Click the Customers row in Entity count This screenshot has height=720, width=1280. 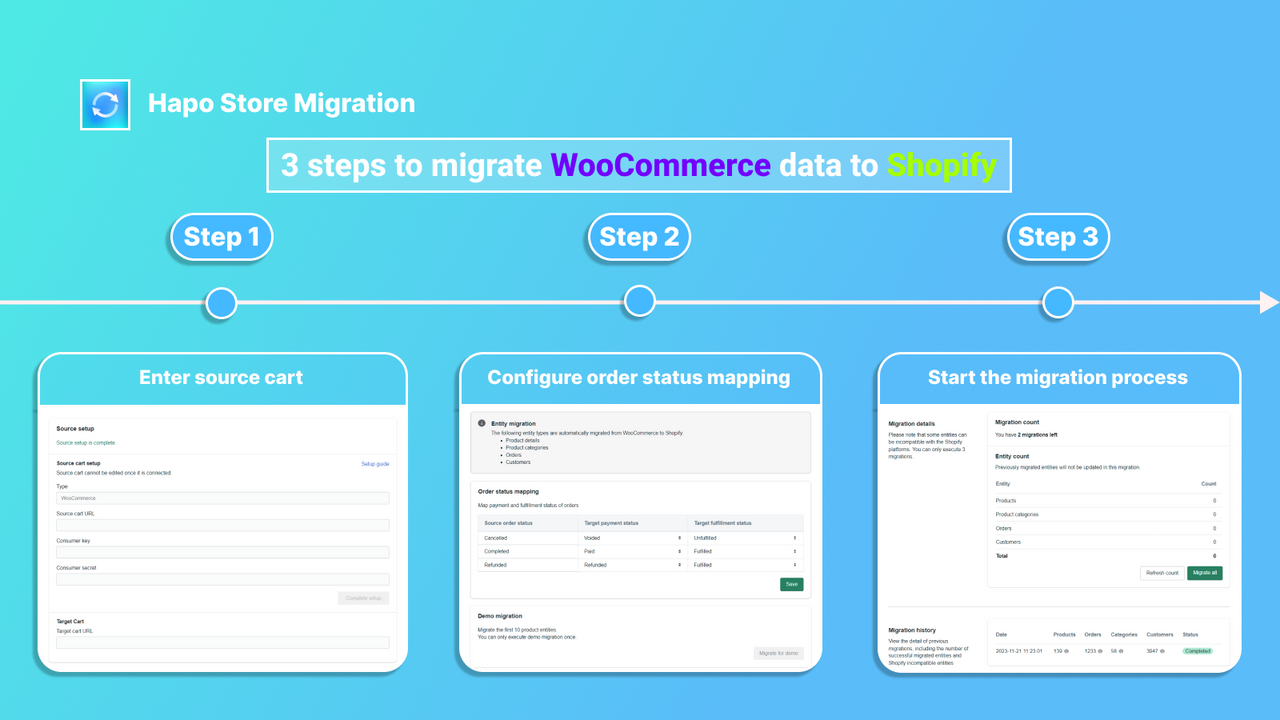[1108, 542]
